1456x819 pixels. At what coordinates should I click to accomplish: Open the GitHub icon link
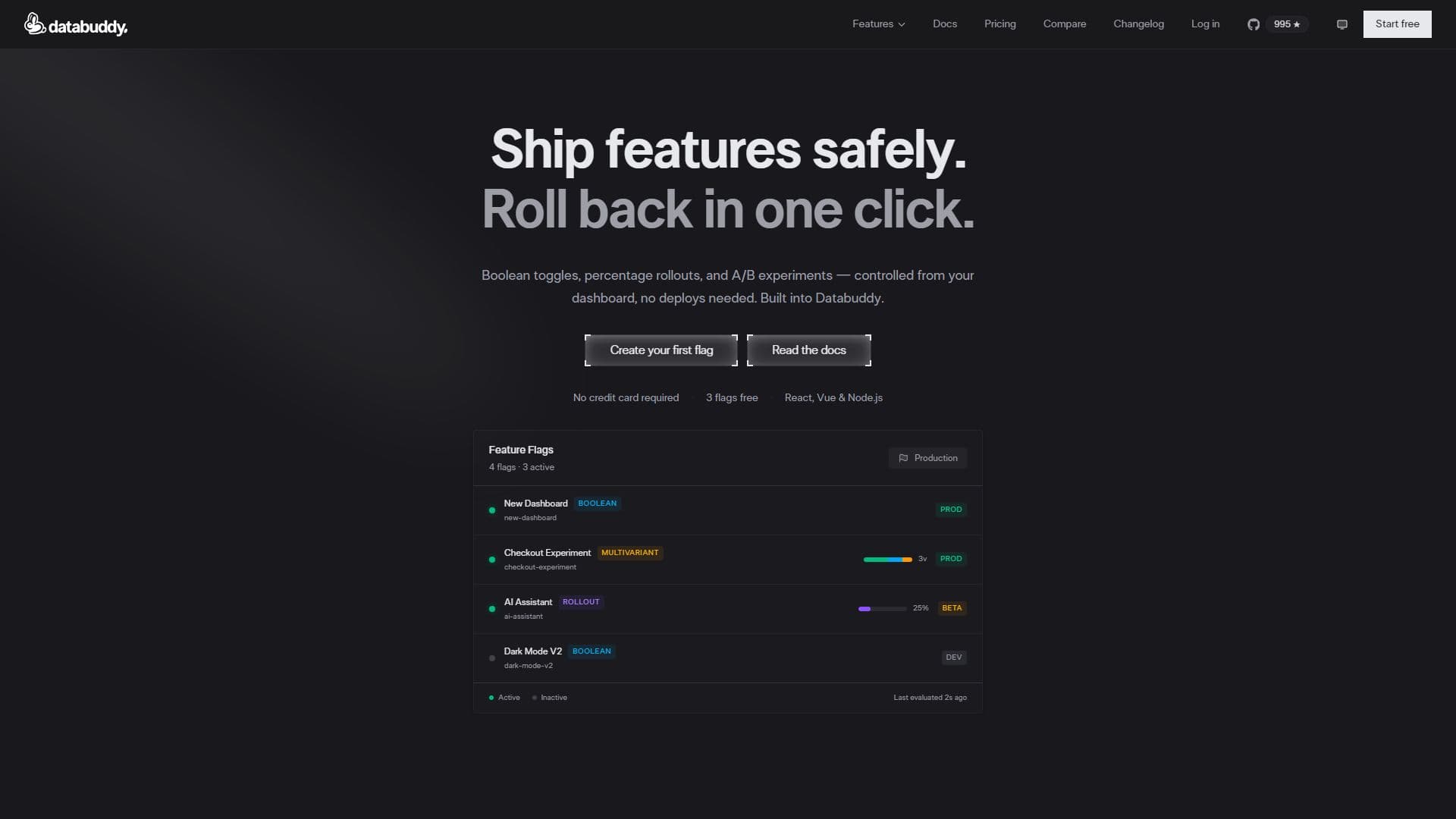tap(1254, 24)
